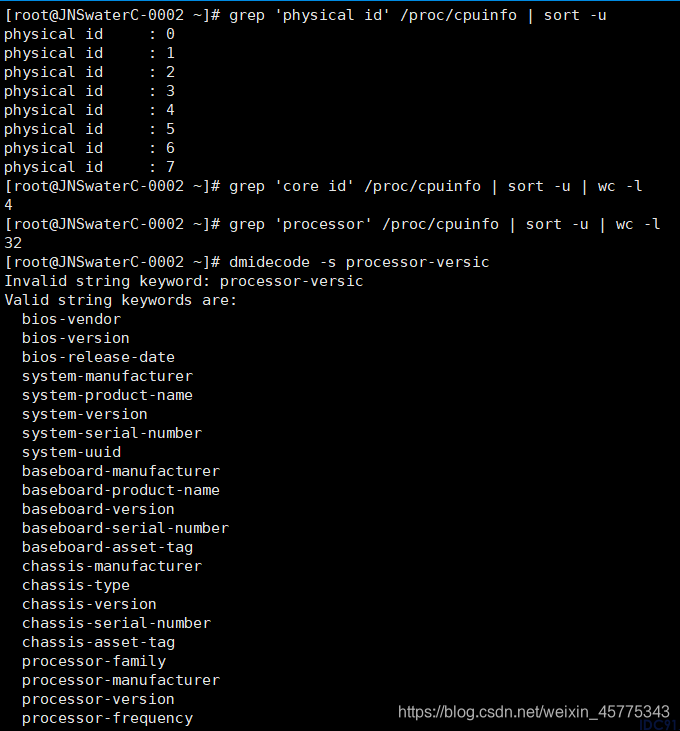Click the 'physical id : 0' output line

click(x=89, y=34)
